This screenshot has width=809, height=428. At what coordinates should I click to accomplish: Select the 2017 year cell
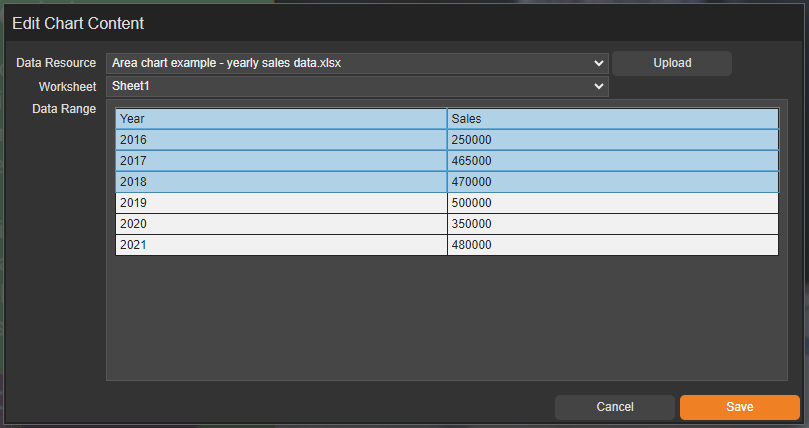281,161
